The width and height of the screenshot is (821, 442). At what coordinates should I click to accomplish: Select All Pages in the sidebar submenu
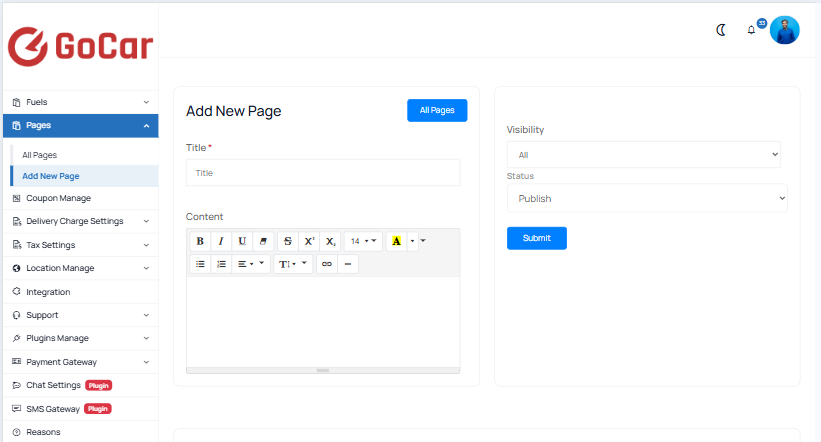pyautogui.click(x=40, y=155)
